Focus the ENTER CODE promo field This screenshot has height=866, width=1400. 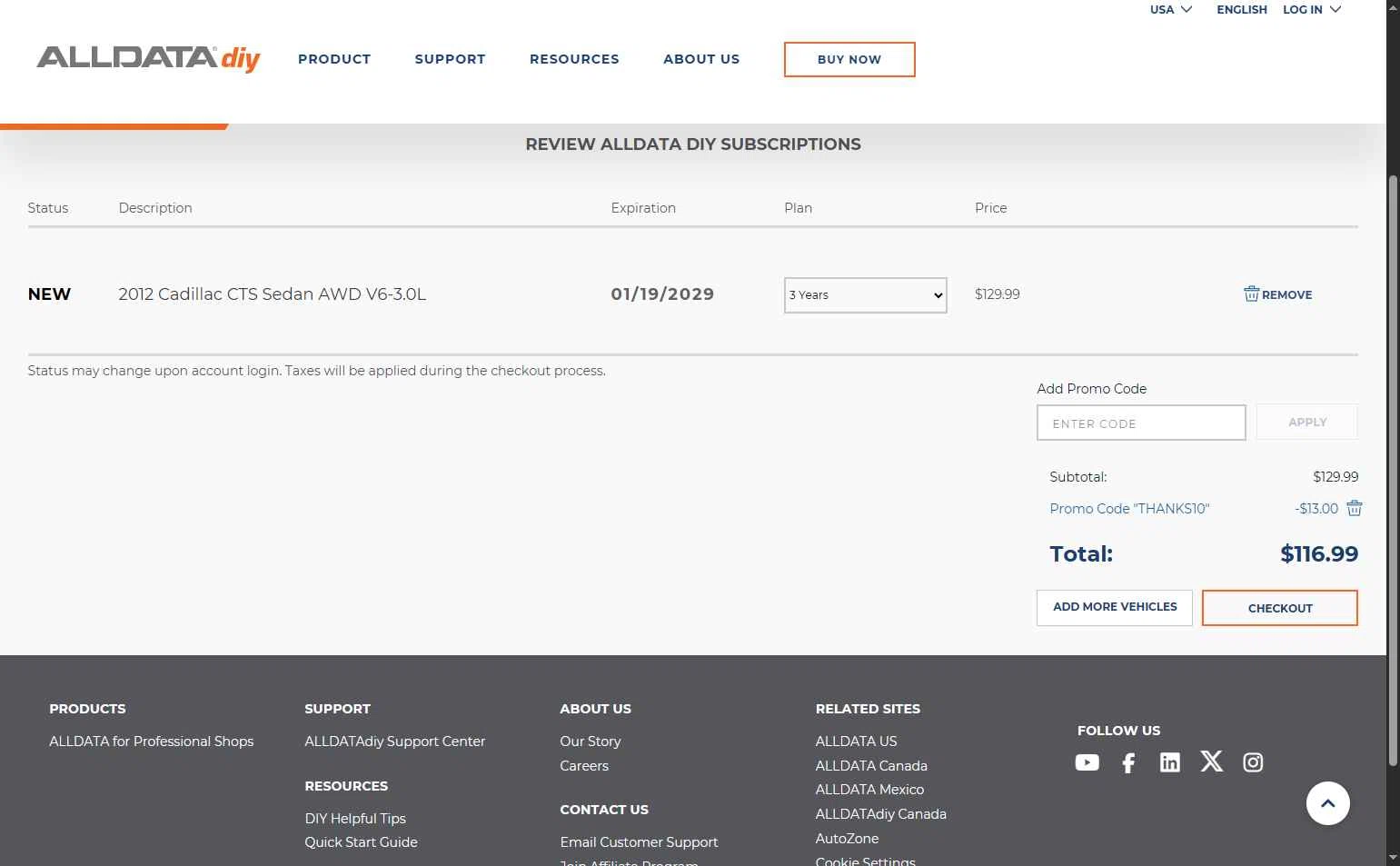click(1141, 423)
